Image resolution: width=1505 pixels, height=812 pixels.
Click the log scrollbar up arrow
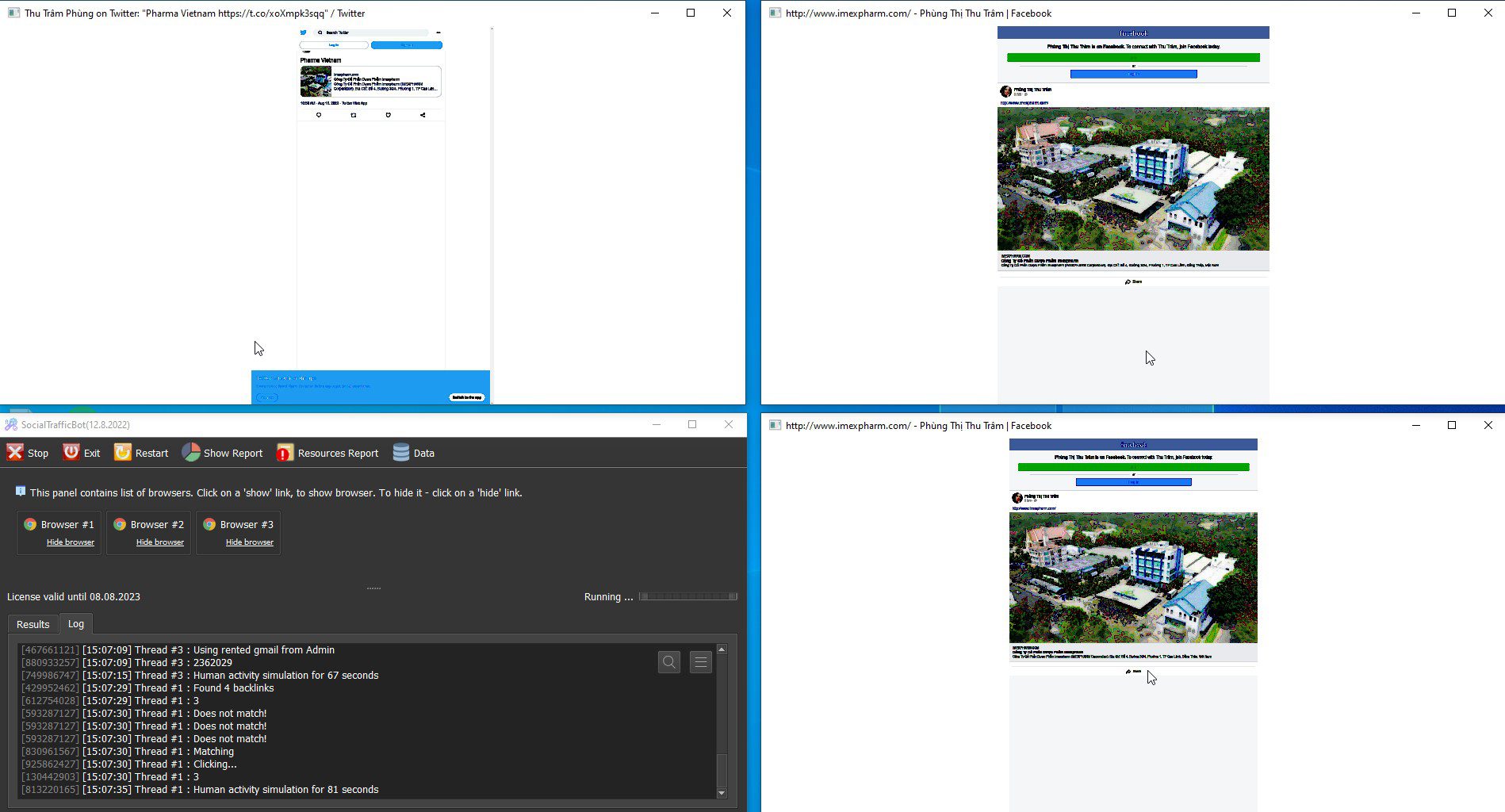(x=722, y=649)
